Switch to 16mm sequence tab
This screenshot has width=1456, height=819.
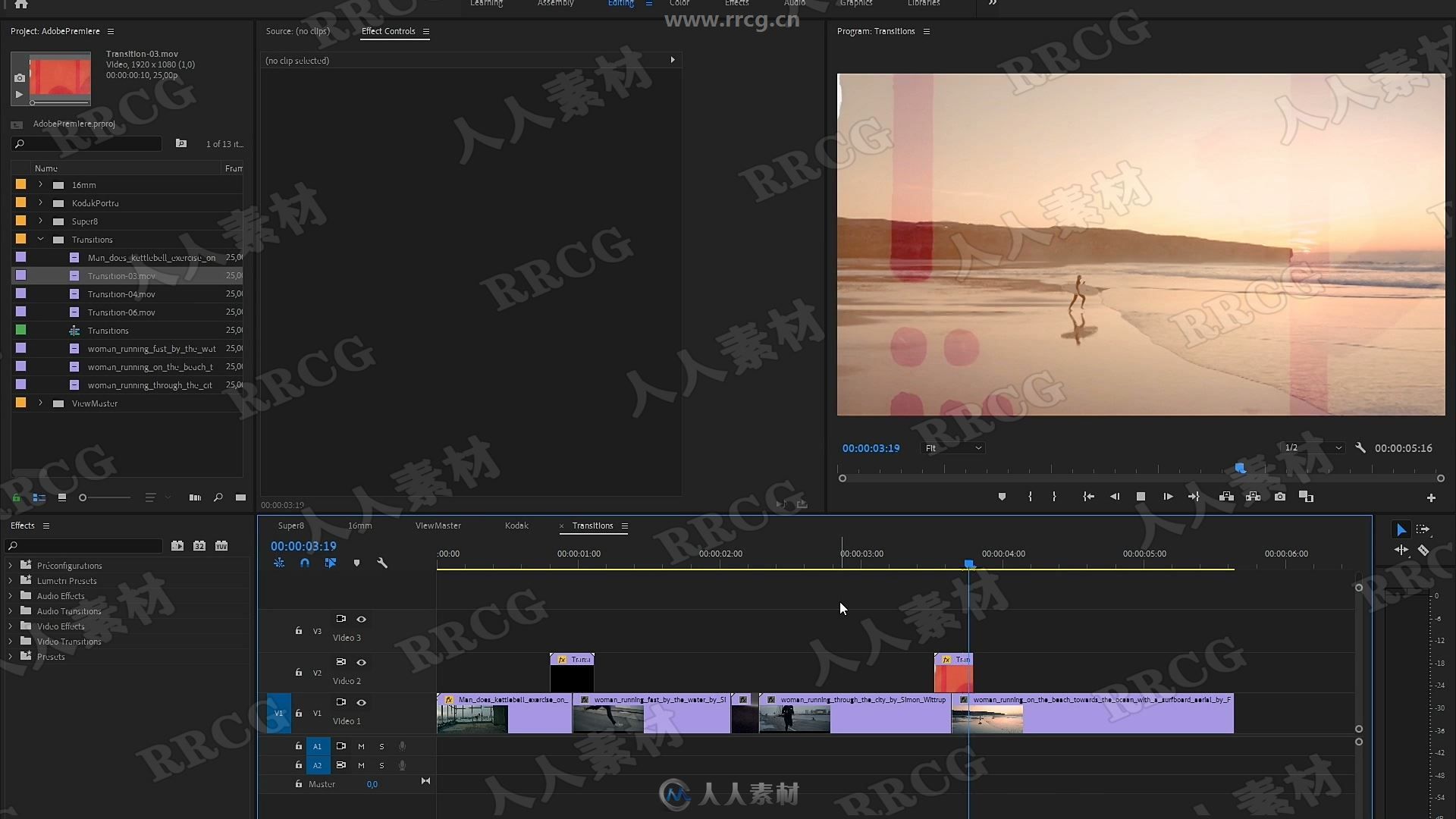click(359, 526)
